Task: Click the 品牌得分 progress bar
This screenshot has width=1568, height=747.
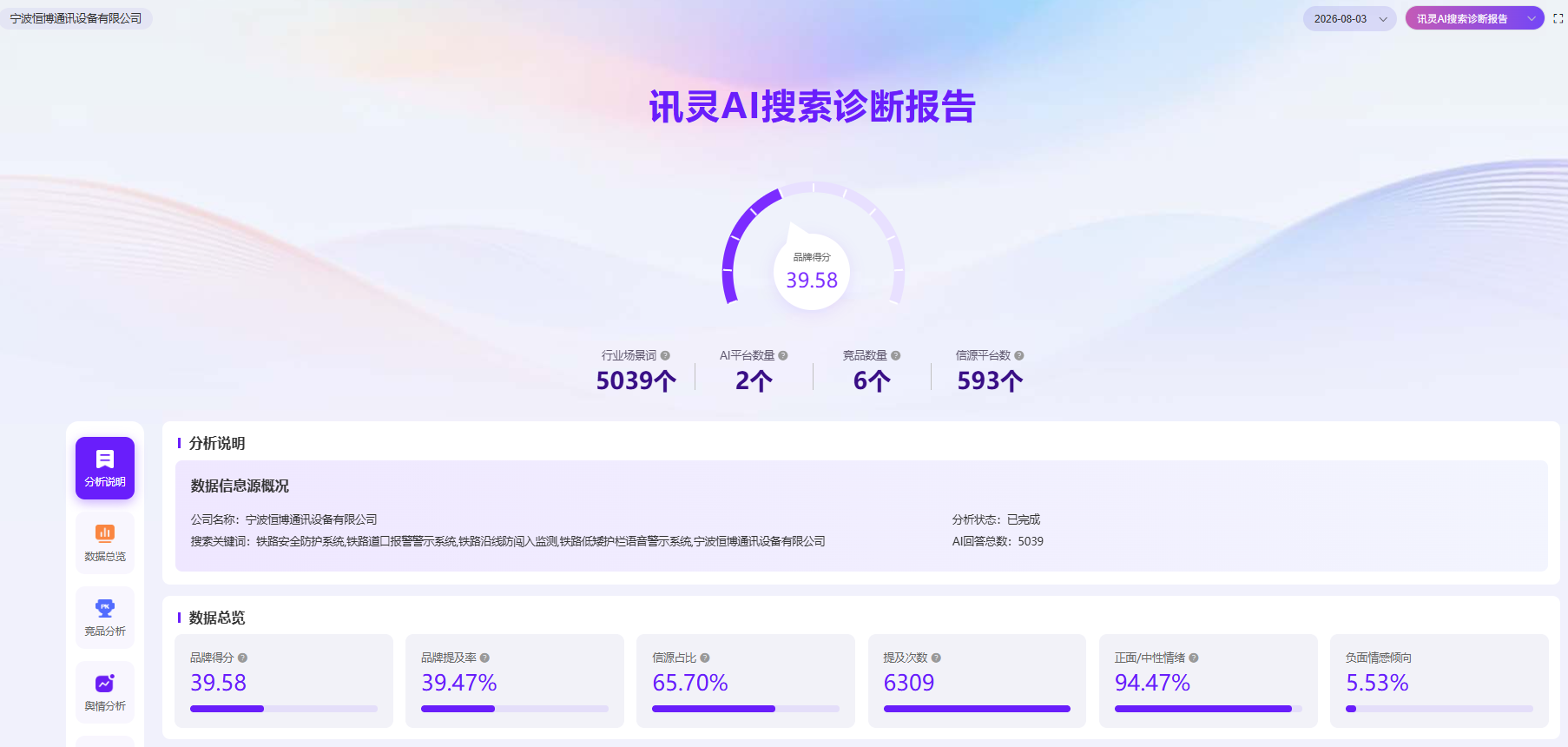Action: (284, 709)
